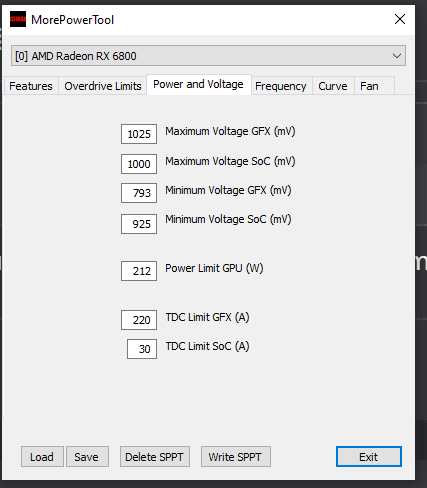Viewport: 427px width, 488px height.
Task: Switch to the Features tab
Action: (31, 86)
